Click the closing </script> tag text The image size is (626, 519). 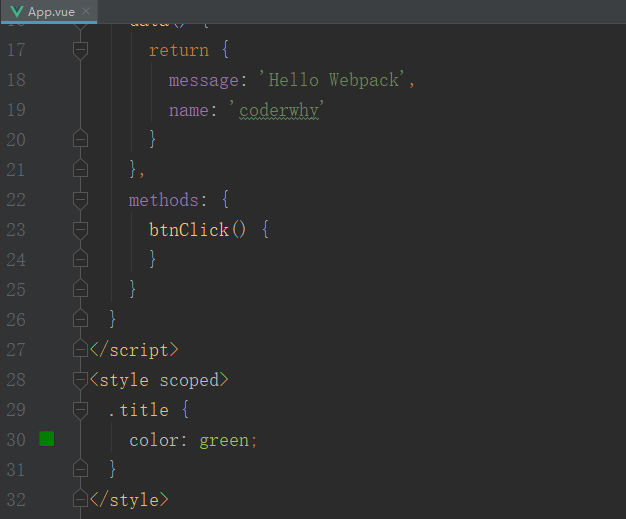[x=134, y=350]
